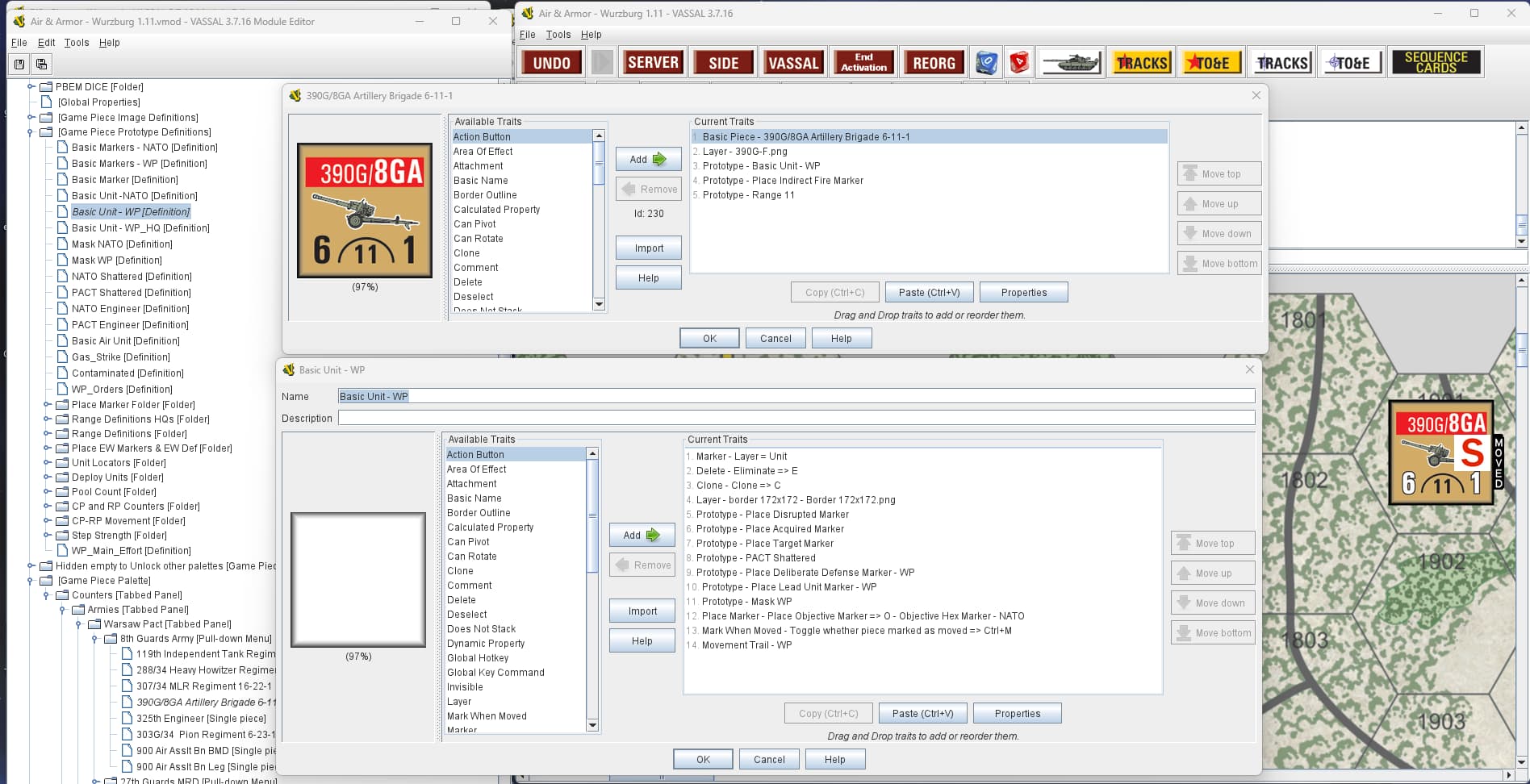
Task: Click the save-as icon in Module Editor
Action: [x=41, y=64]
